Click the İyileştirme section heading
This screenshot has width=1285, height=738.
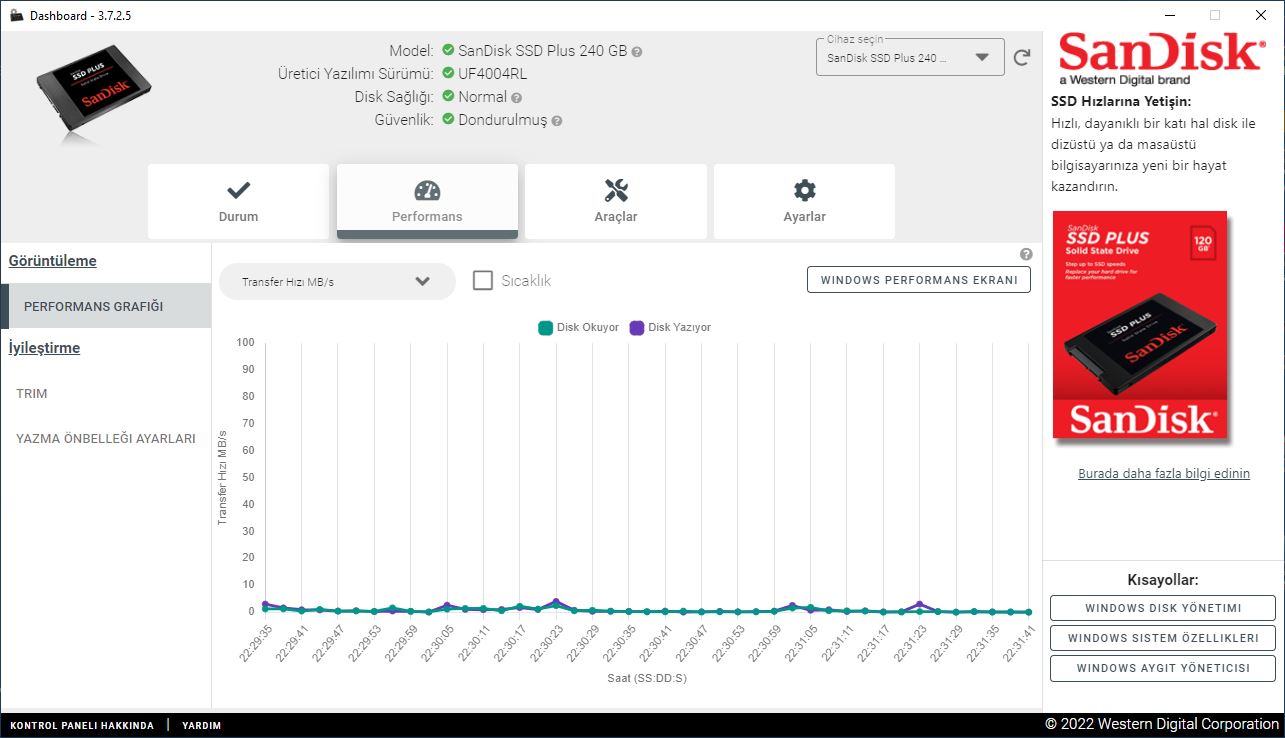click(x=44, y=348)
